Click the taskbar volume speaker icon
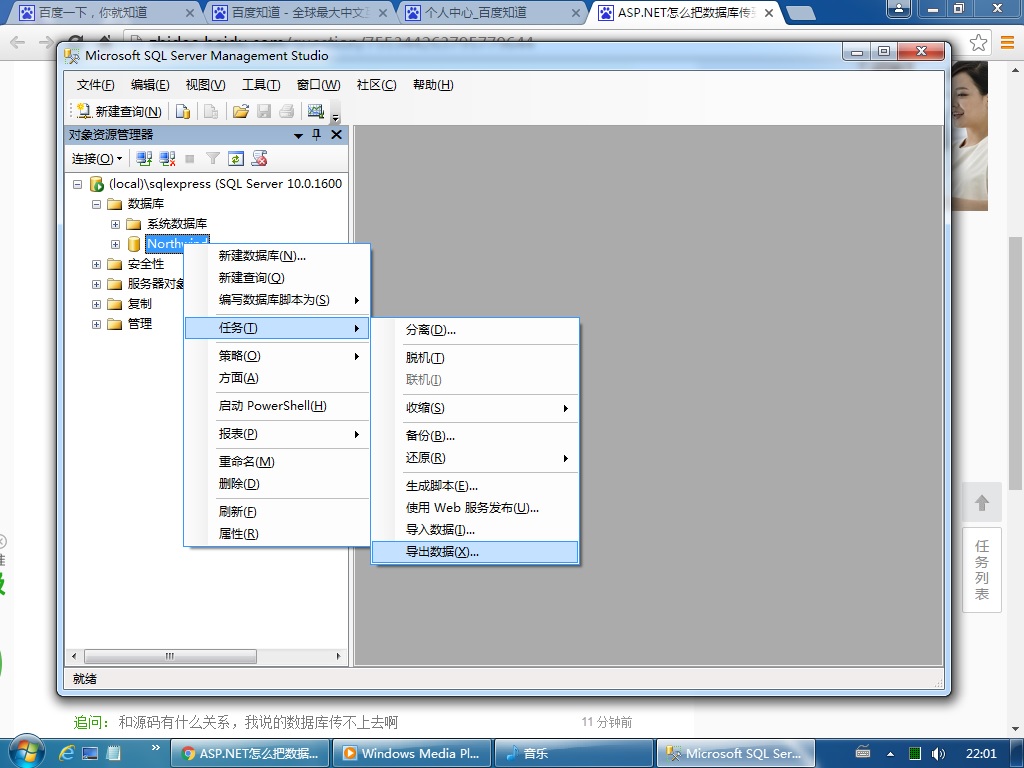This screenshot has height=768, width=1024. click(938, 754)
